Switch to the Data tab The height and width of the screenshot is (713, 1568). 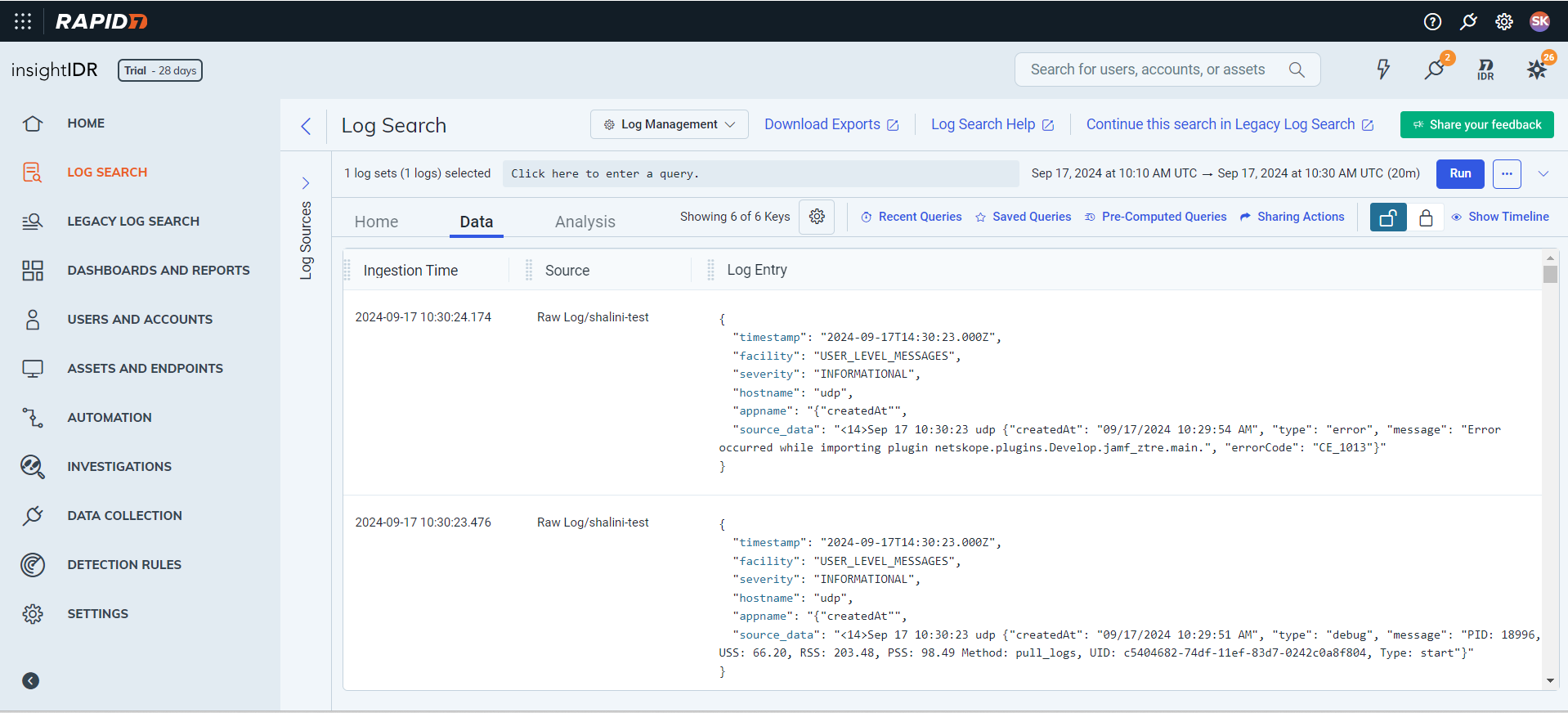pyautogui.click(x=476, y=222)
